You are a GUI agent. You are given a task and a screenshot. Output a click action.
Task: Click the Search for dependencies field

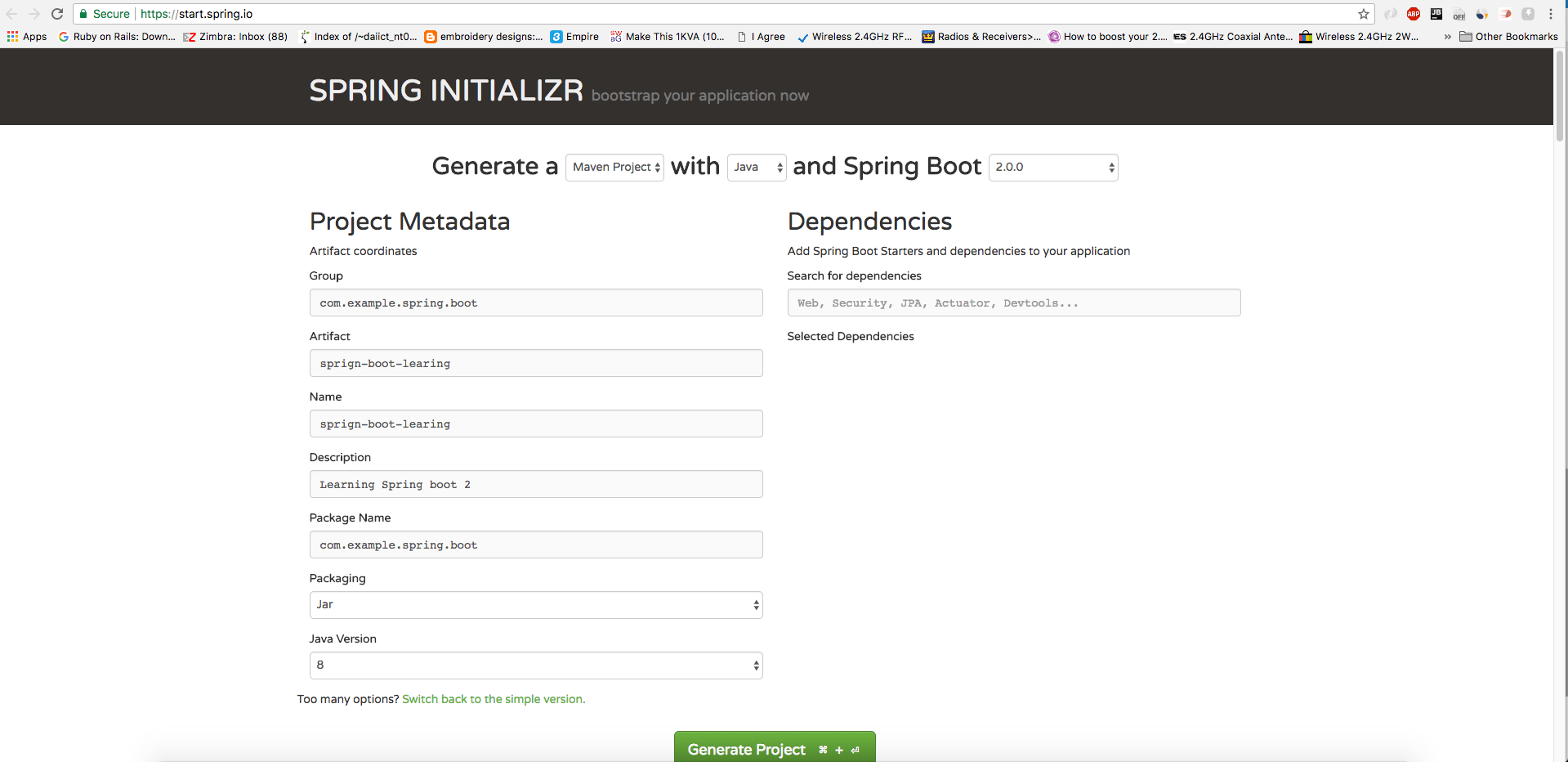(x=1014, y=303)
